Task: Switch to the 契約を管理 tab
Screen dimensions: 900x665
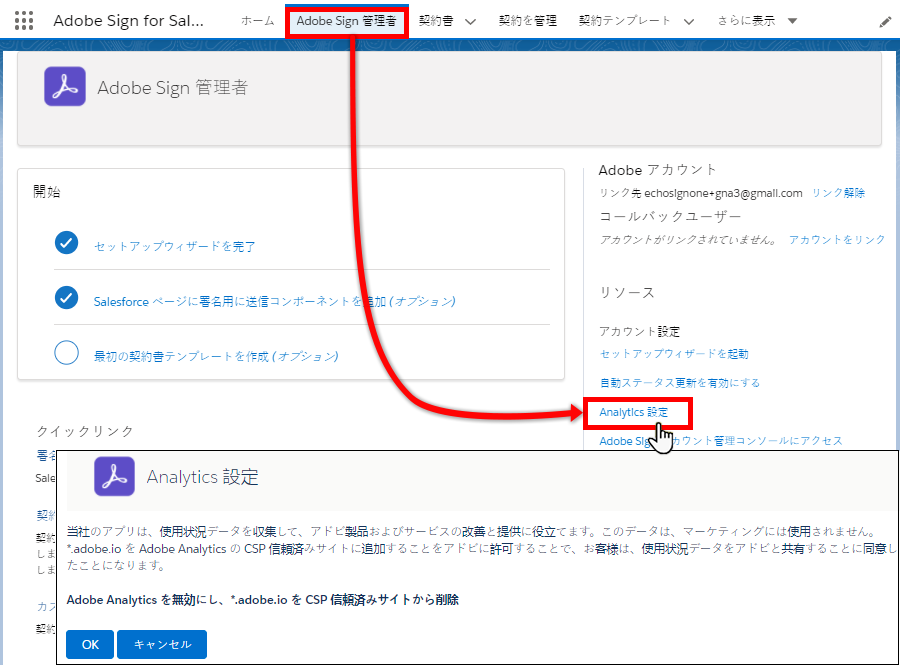Action: pos(527,21)
